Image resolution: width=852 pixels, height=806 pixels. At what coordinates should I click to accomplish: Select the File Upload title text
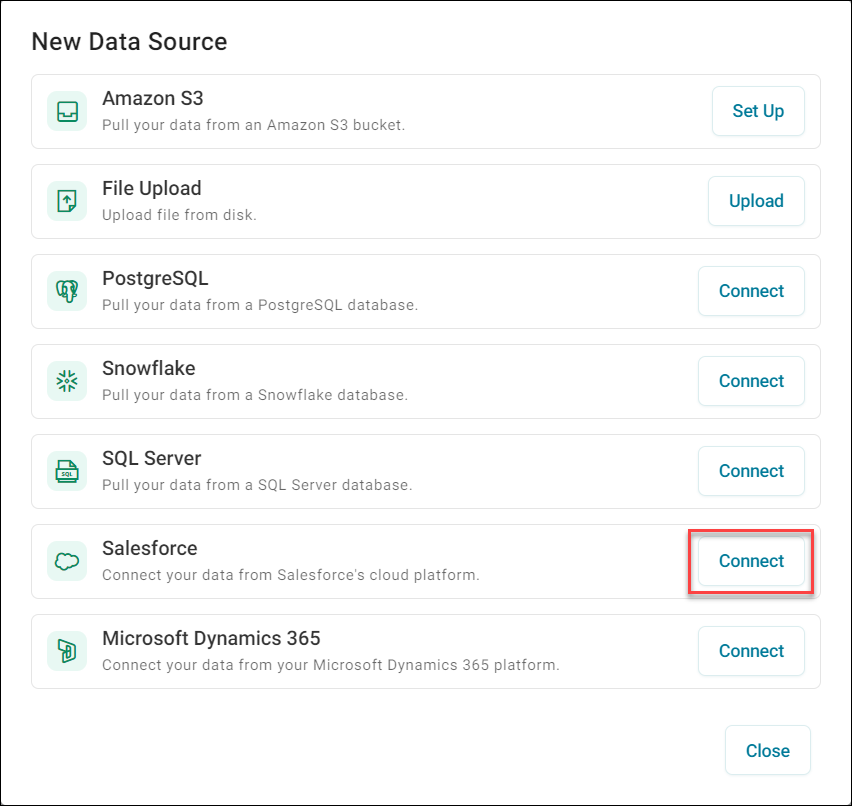point(152,188)
